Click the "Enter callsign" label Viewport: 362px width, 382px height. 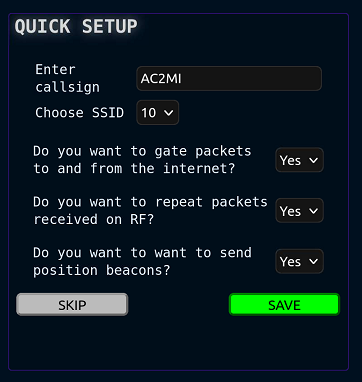click(x=68, y=79)
